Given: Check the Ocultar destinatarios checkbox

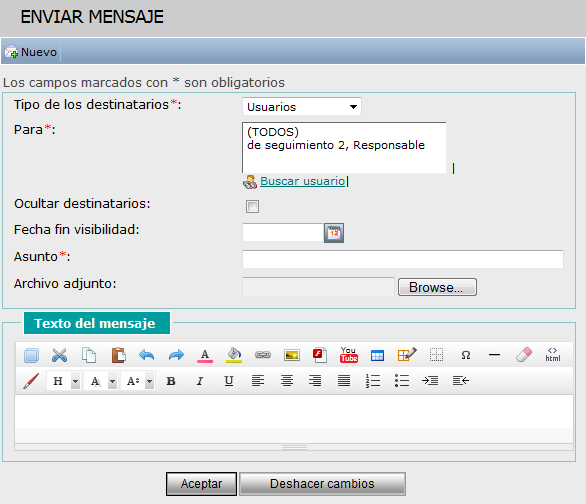Looking at the screenshot, I should click(x=252, y=206).
